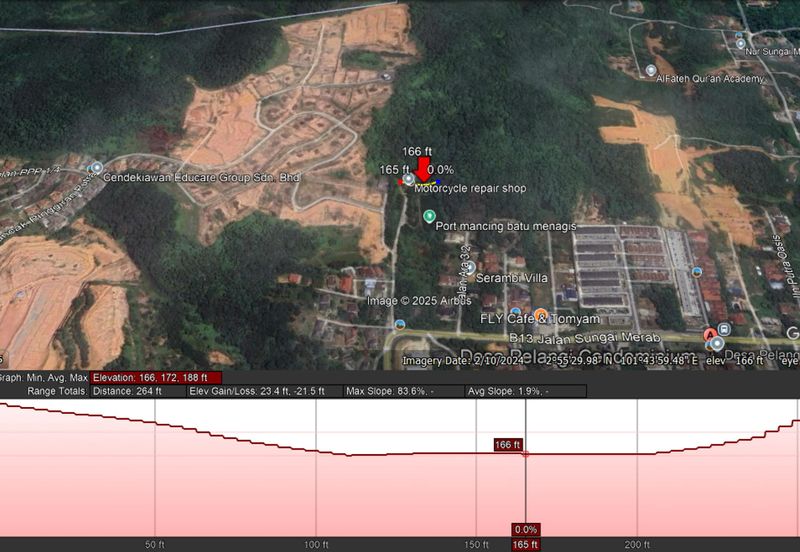800x552 pixels.
Task: Click the blue photo icon above Nur Sungai marker
Action: (x=739, y=35)
